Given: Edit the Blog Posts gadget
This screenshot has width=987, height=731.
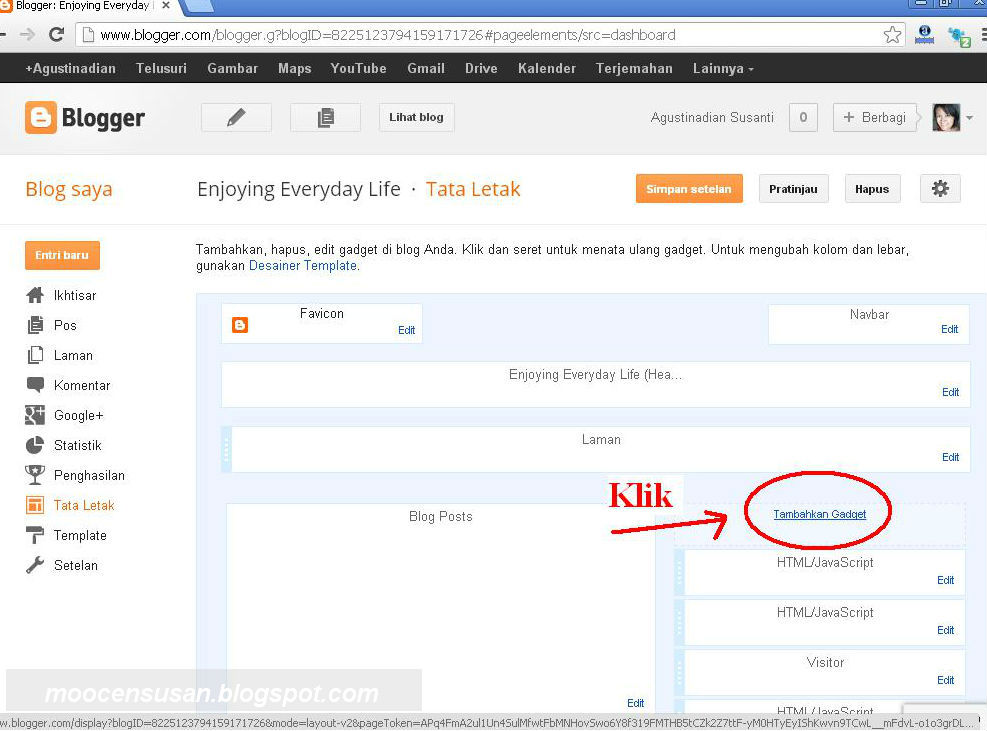Looking at the screenshot, I should pyautogui.click(x=635, y=703).
